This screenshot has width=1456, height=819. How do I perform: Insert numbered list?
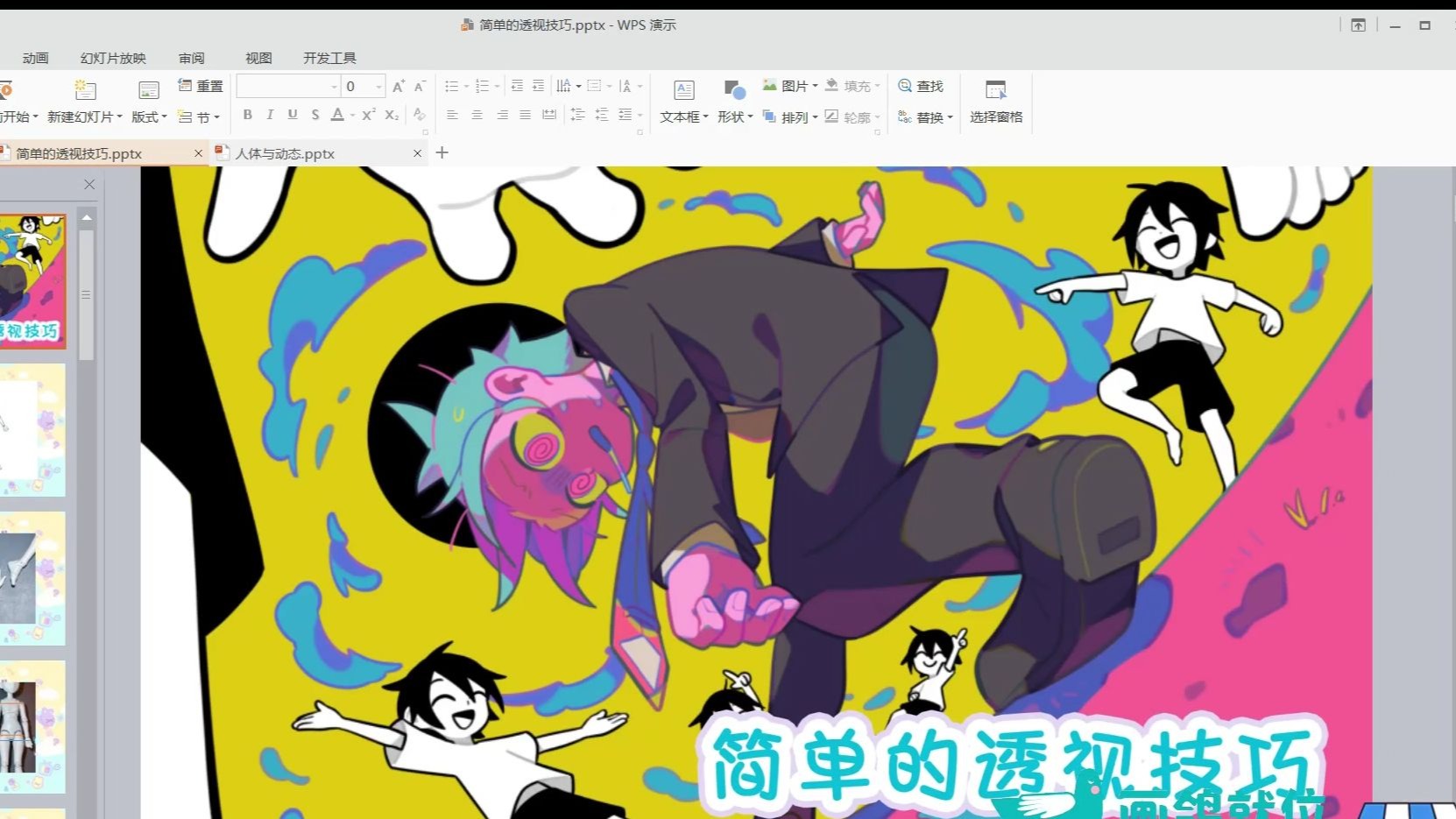(482, 86)
